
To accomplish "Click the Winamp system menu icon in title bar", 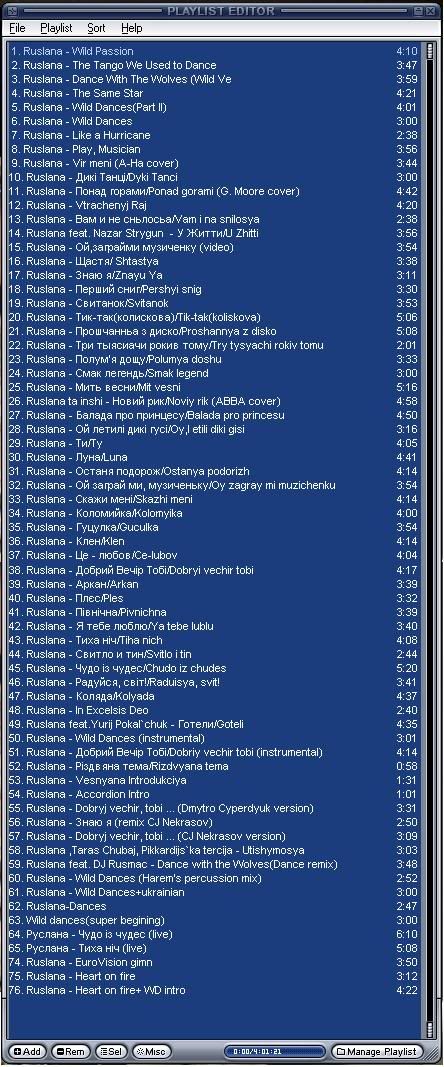I will 11,10.
